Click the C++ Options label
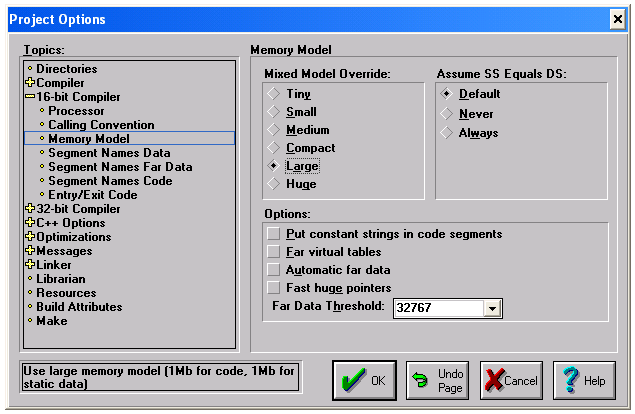The width and height of the screenshot is (635, 414). (71, 223)
